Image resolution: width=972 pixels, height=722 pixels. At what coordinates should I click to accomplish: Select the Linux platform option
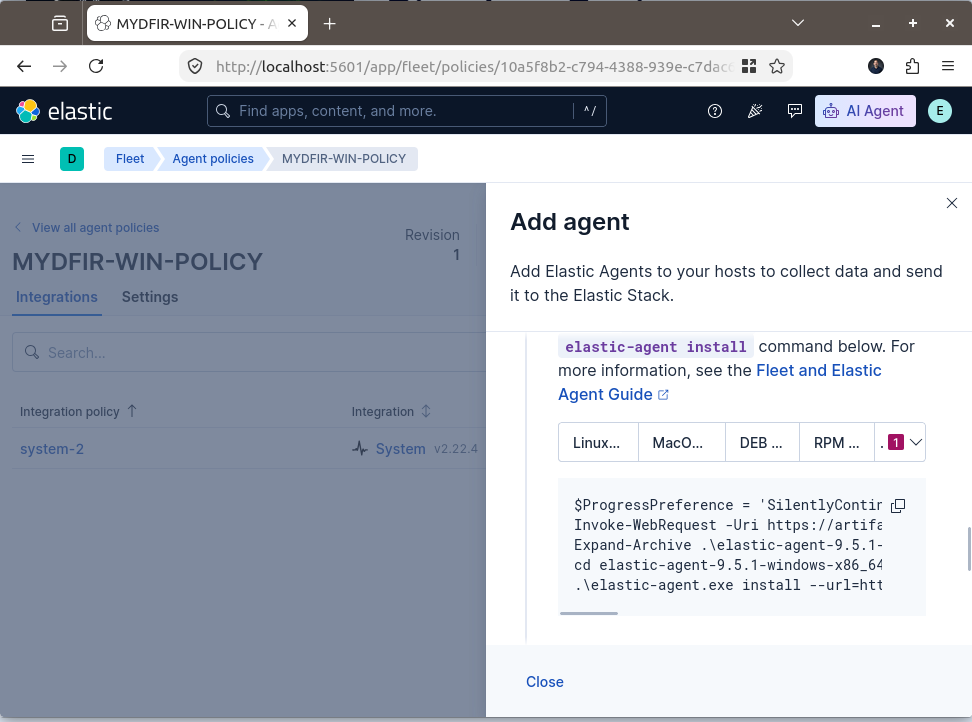[598, 442]
